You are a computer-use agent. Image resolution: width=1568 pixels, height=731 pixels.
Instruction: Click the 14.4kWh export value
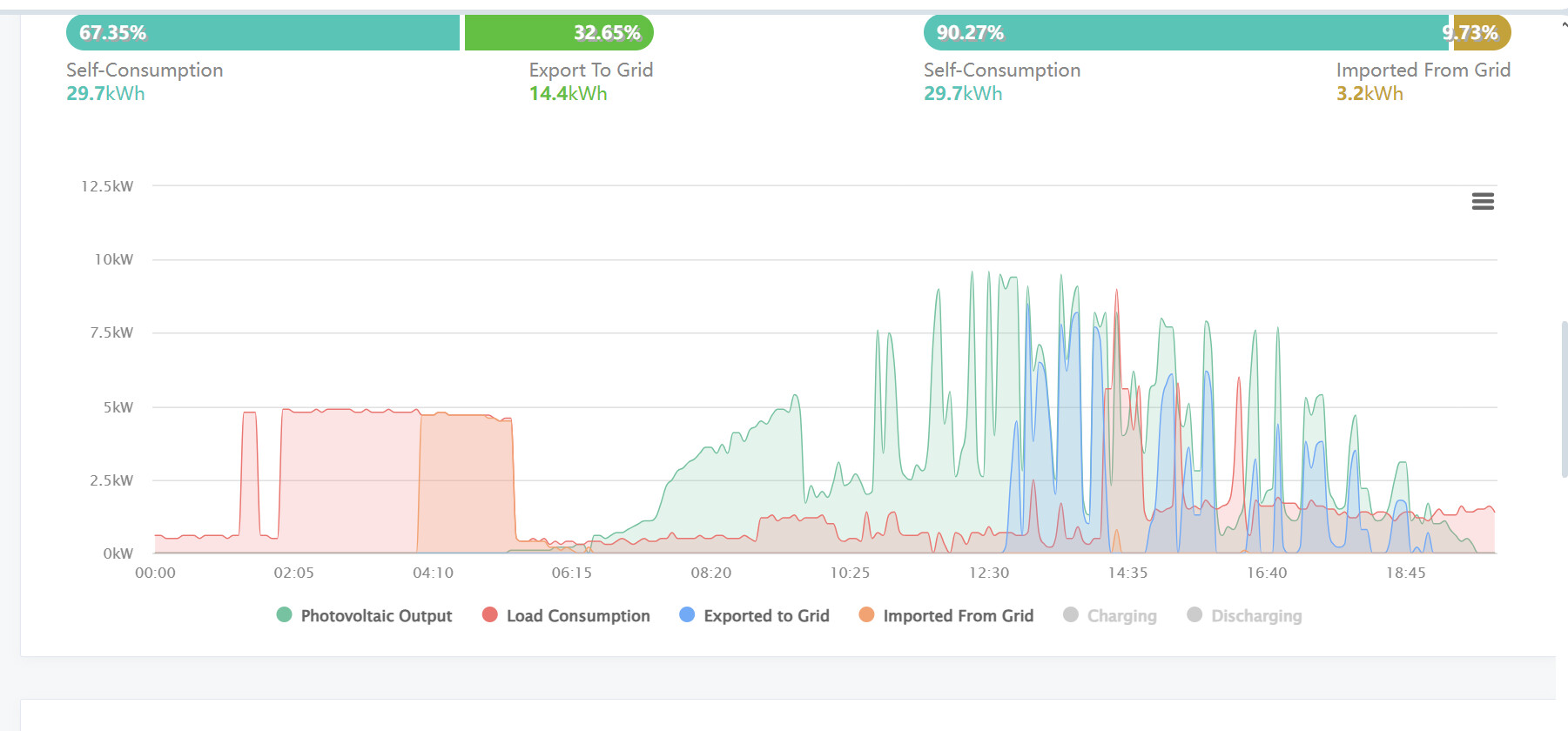point(568,94)
